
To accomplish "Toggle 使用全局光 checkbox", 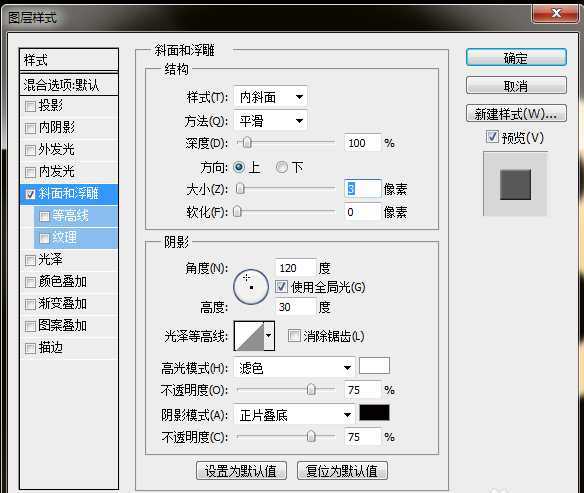I will coord(281,287).
